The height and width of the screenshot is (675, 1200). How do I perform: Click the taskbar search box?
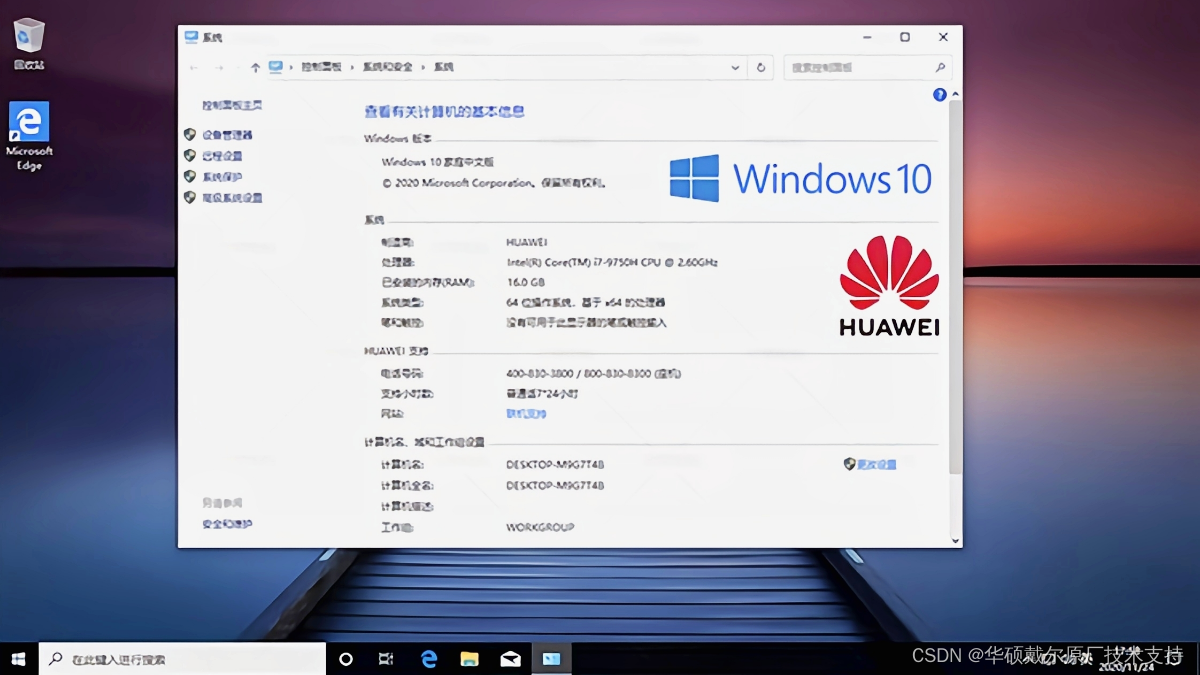182,659
